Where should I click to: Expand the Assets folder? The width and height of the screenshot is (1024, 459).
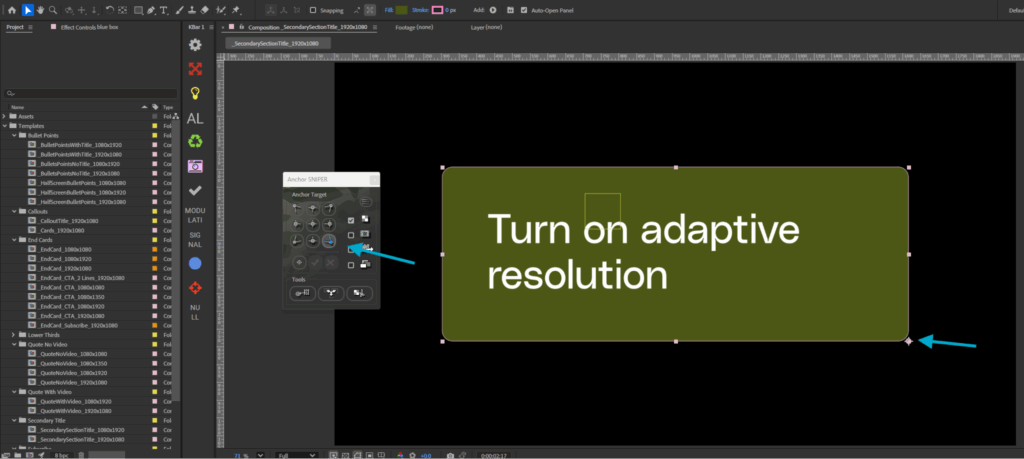[x=5, y=116]
